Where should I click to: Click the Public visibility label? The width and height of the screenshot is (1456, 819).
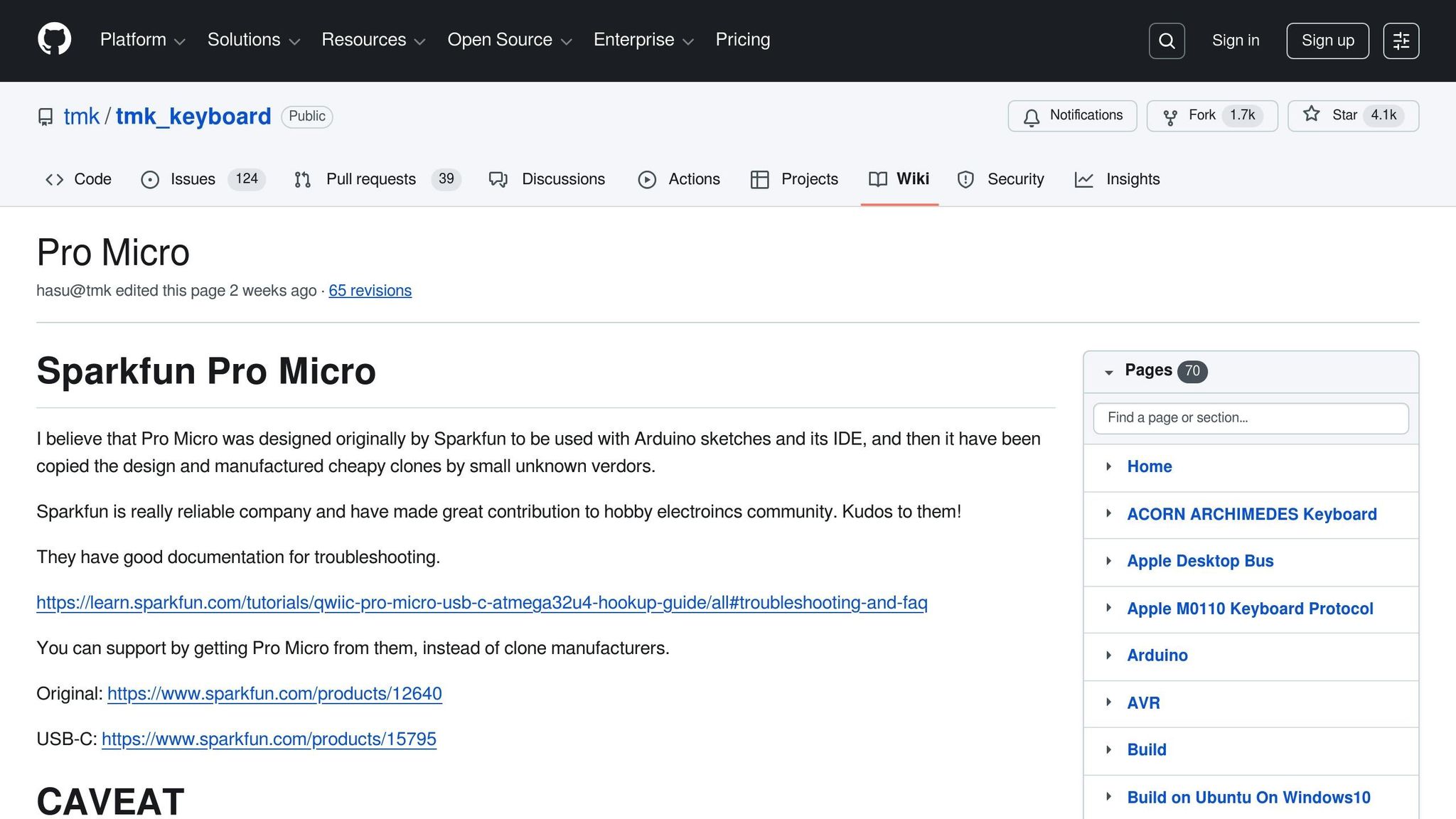pos(307,117)
